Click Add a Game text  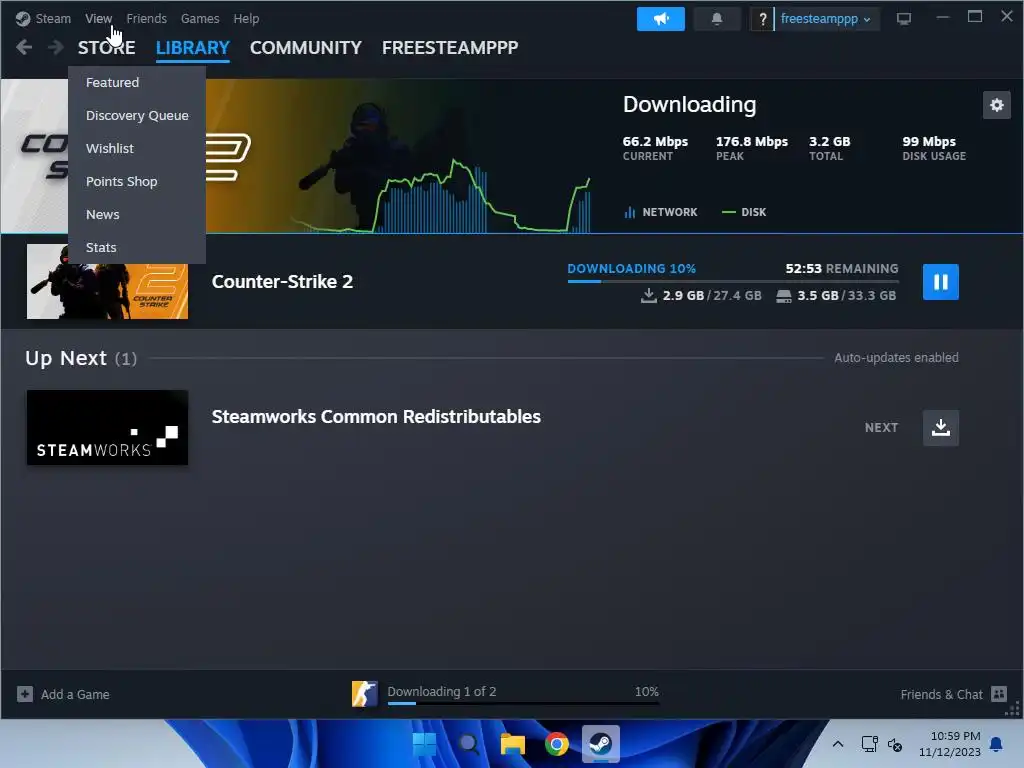pyautogui.click(x=75, y=695)
